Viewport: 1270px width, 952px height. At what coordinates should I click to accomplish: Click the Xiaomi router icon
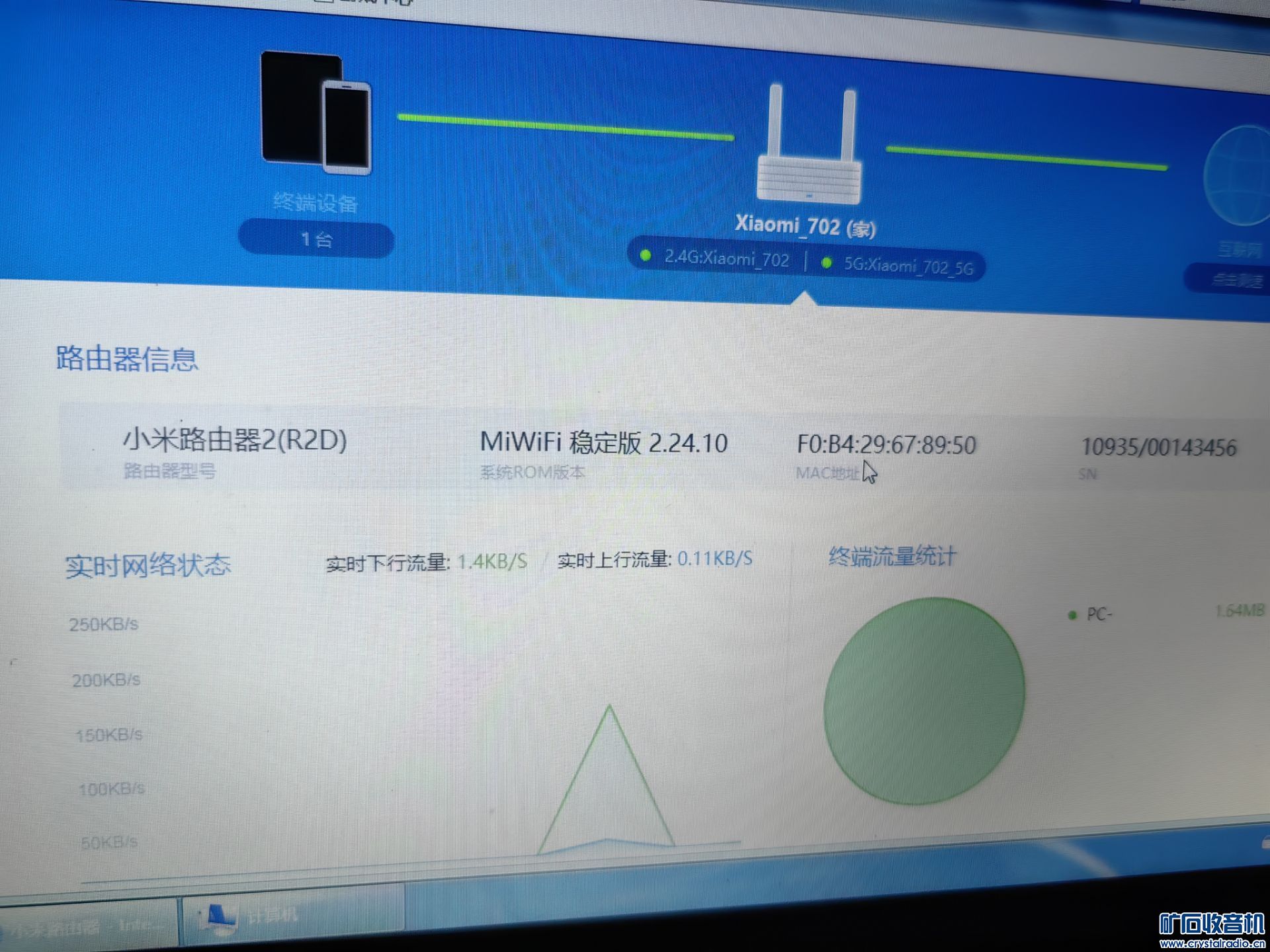pos(809,143)
